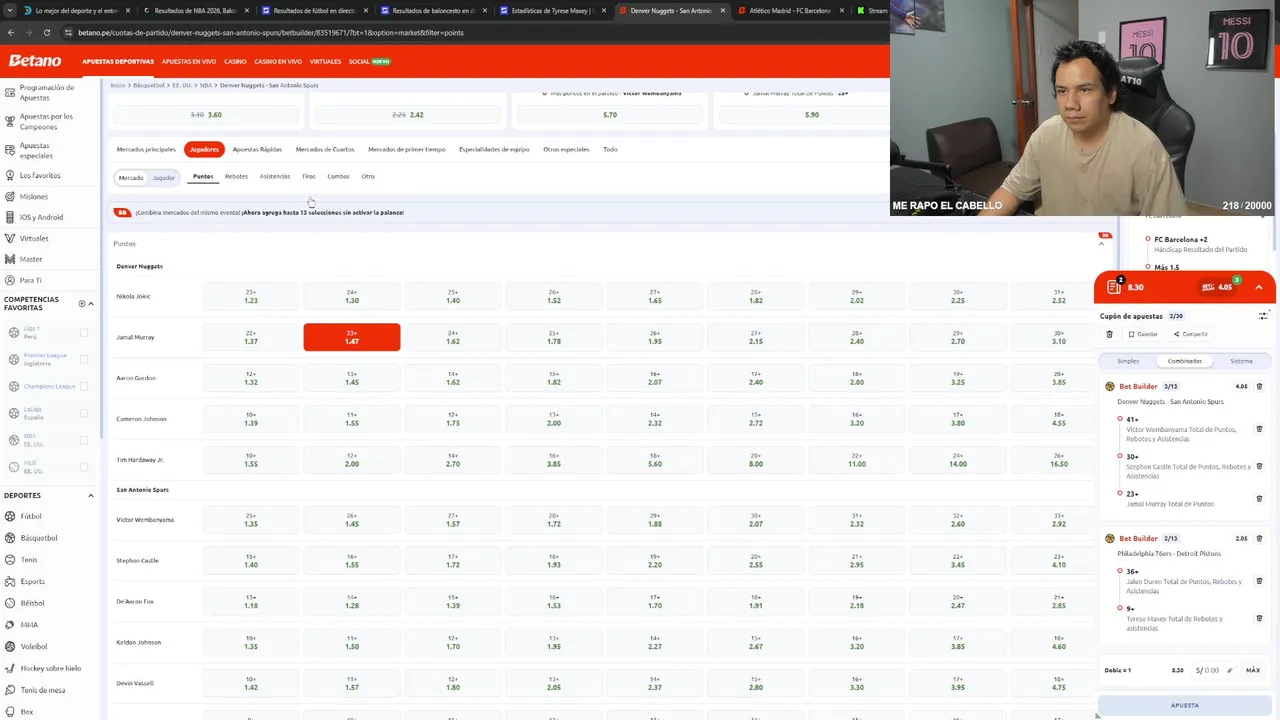The width and height of the screenshot is (1280, 720).
Task: Delete the Denver Nuggets Bet Builder group
Action: click(1259, 386)
